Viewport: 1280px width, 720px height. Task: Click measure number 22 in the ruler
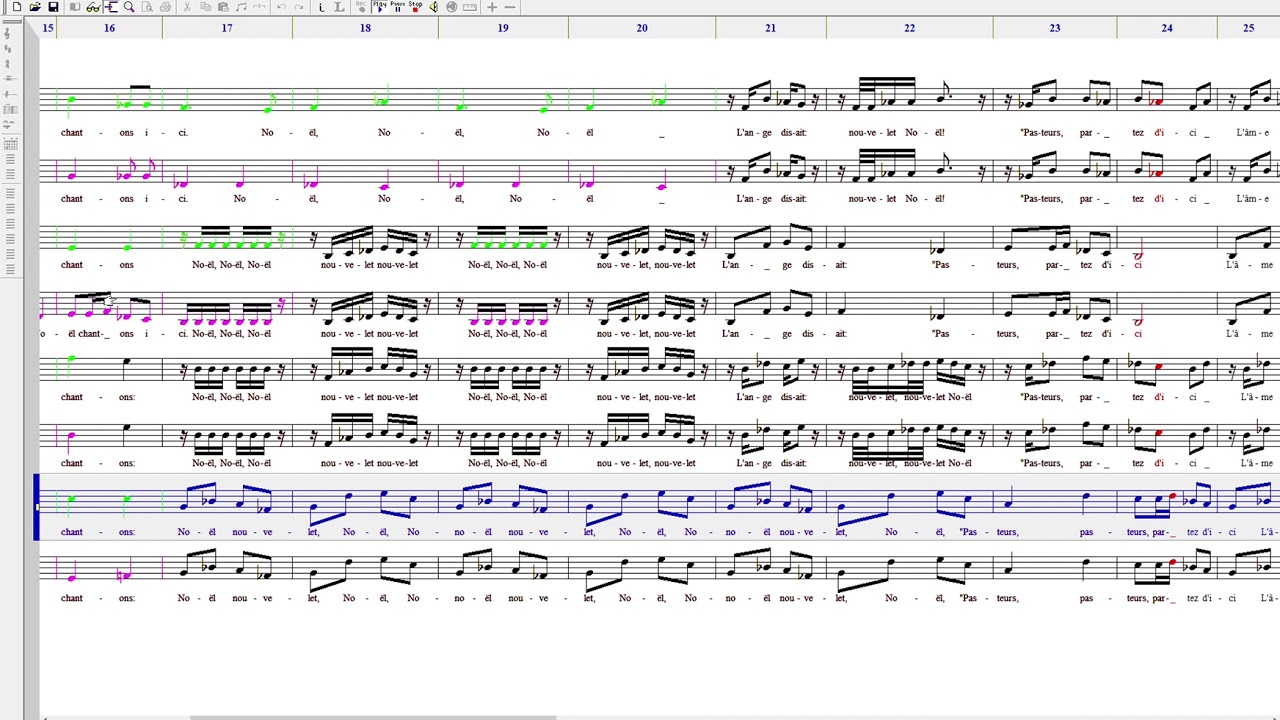point(909,28)
